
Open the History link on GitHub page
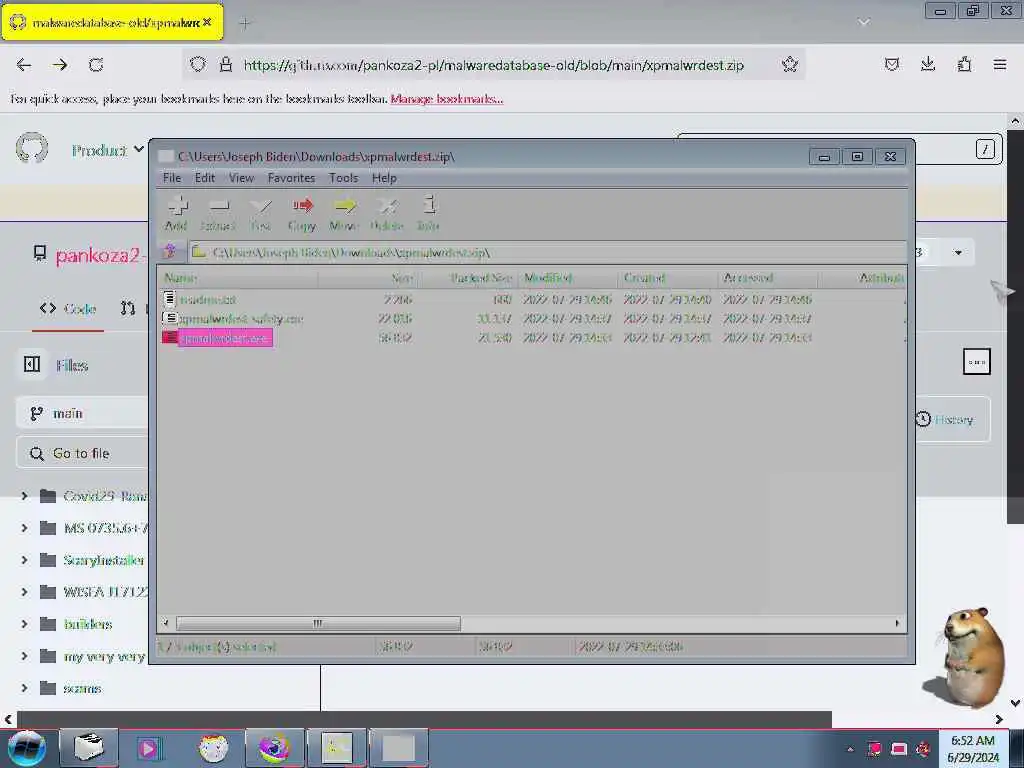[x=944, y=419]
